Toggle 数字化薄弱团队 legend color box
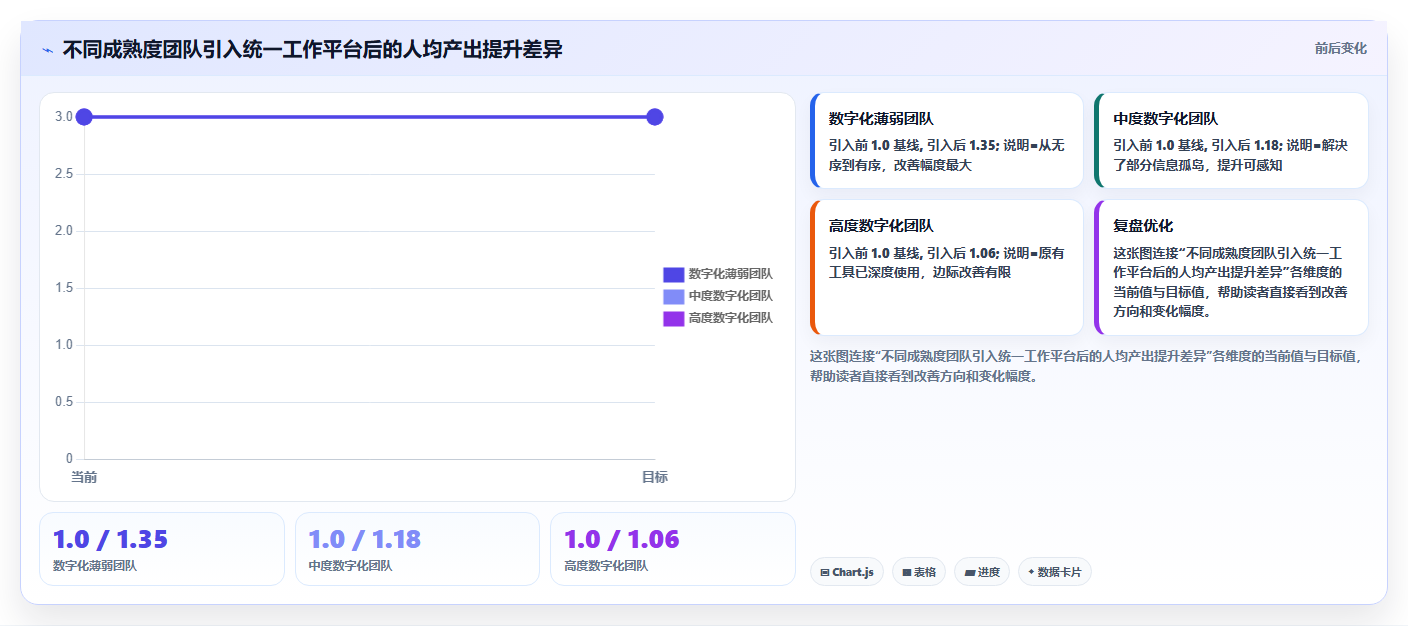This screenshot has width=1408, height=626. point(673,274)
